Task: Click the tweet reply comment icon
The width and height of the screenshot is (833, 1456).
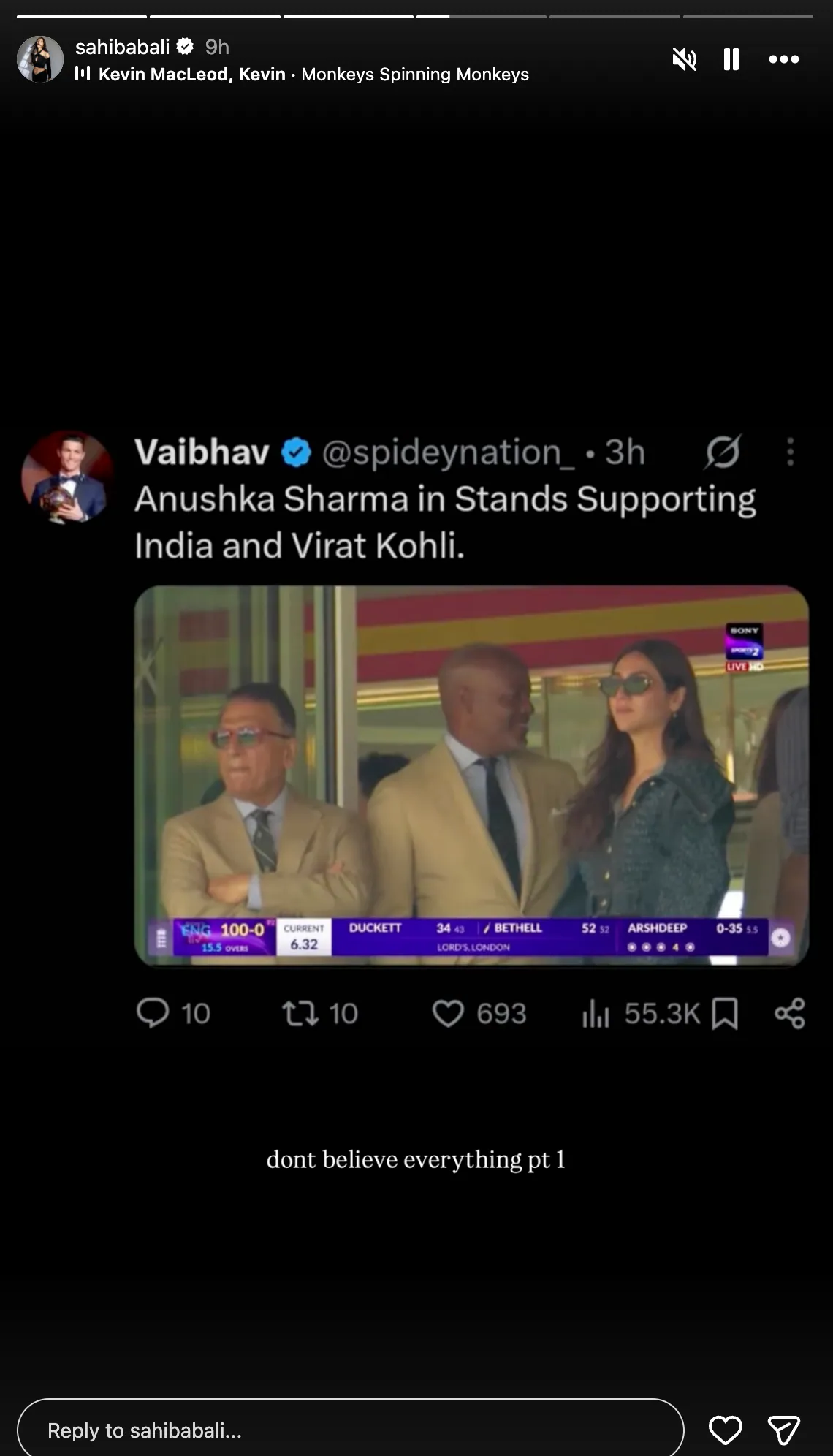Action: (x=153, y=1013)
